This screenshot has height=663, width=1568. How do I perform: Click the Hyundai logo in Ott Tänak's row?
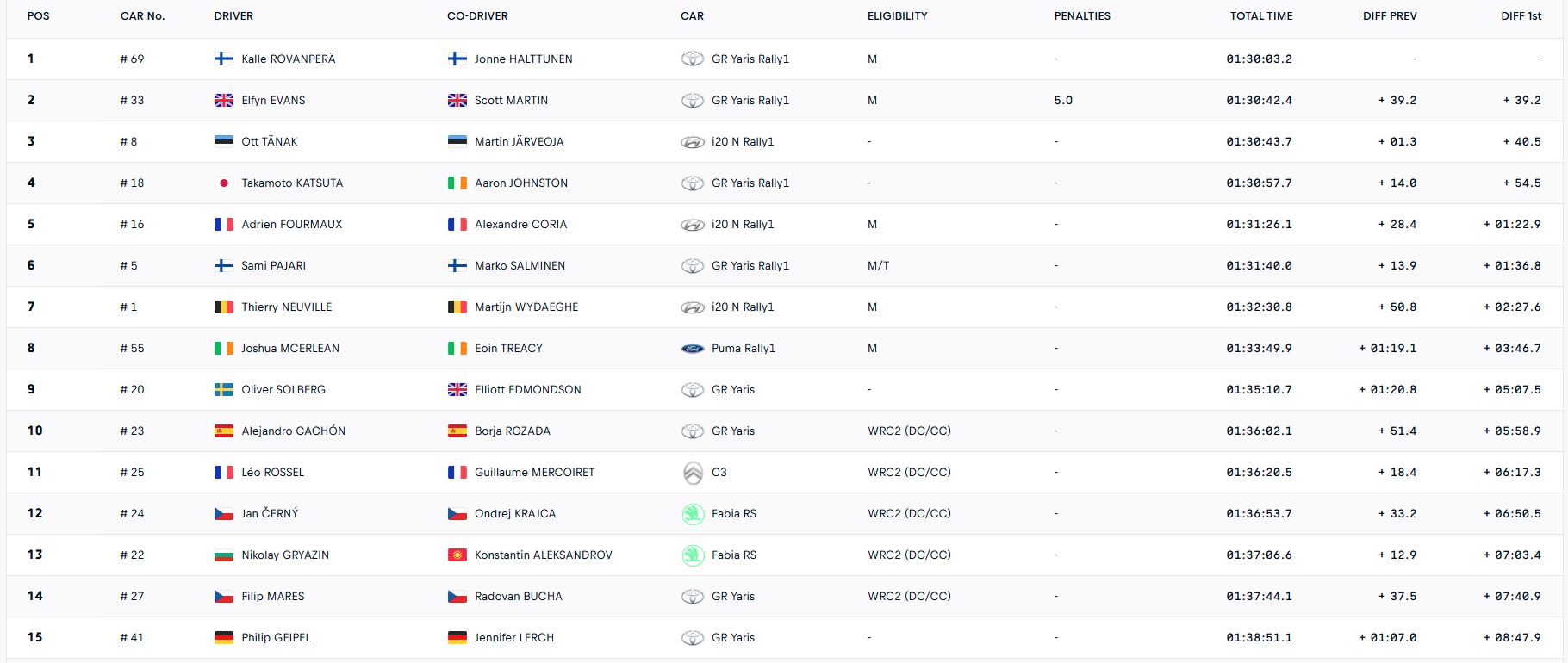693,142
